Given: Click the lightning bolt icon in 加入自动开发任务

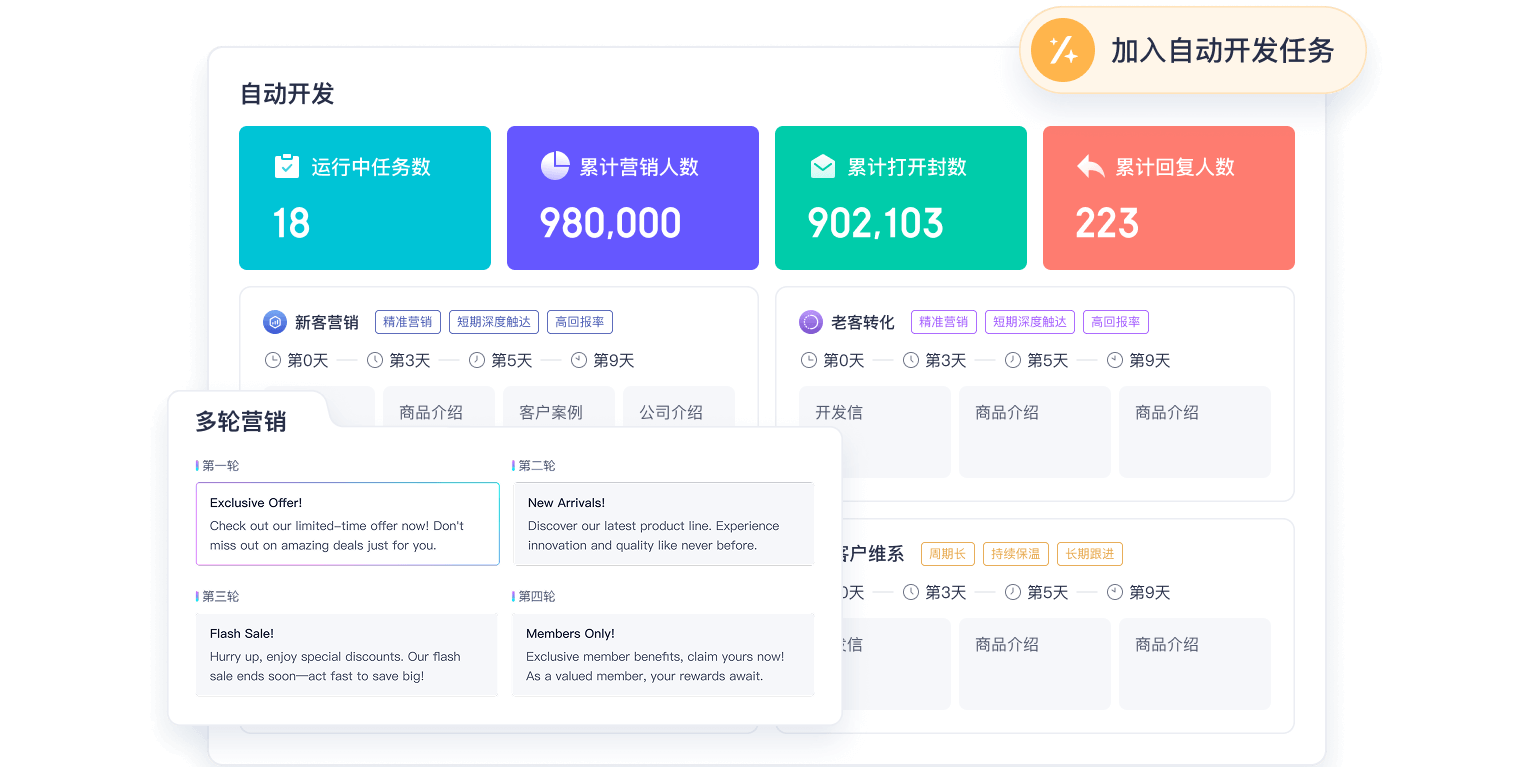Looking at the screenshot, I should click(1062, 49).
